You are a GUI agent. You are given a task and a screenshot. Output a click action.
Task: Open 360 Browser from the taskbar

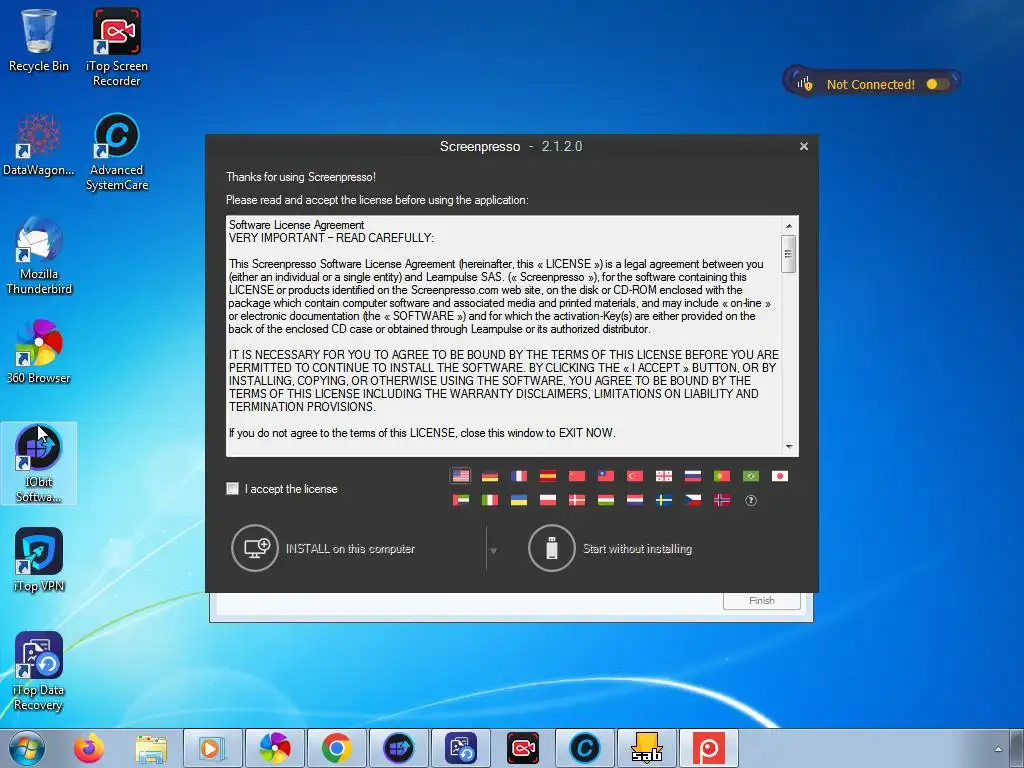pos(274,748)
